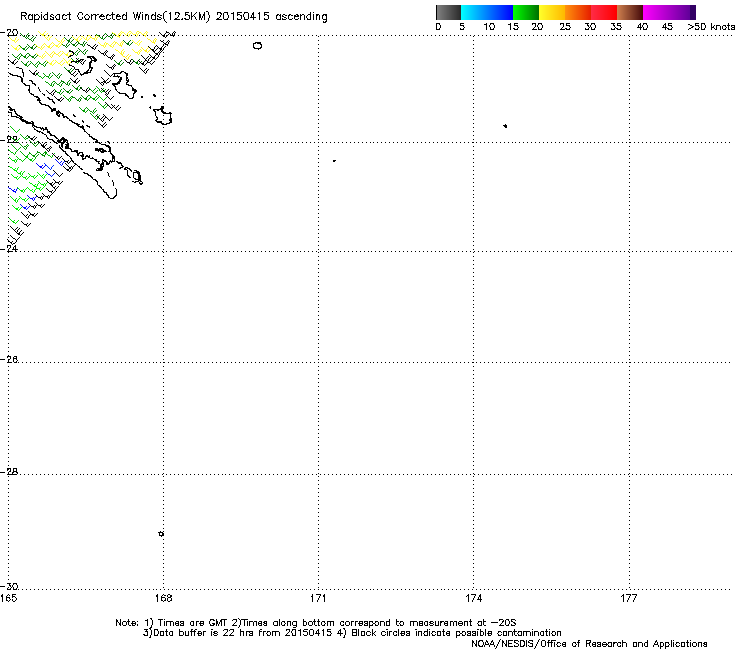Click the latitude label '-20'
The height and width of the screenshot is (650, 740).
pyautogui.click(x=9, y=33)
